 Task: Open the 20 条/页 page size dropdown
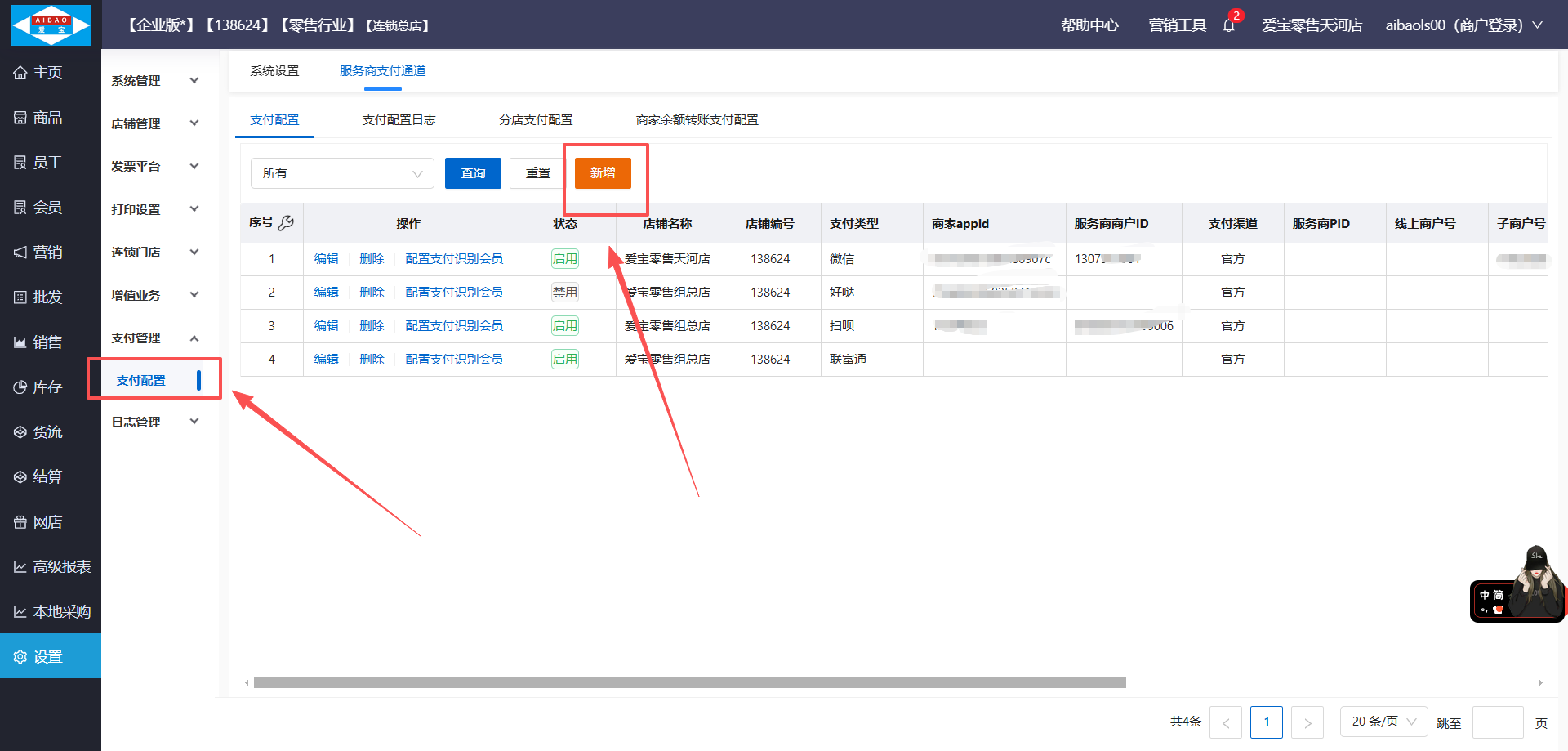point(1383,722)
